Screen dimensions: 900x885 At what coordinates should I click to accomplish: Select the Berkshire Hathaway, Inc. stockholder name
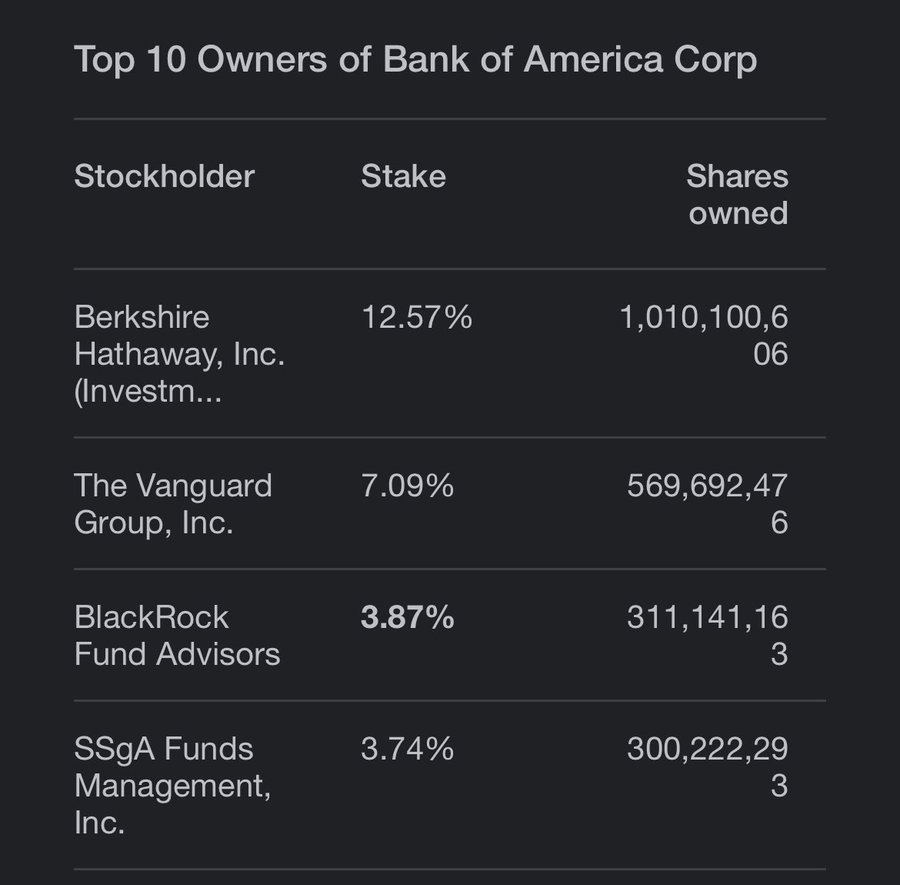tap(179, 354)
